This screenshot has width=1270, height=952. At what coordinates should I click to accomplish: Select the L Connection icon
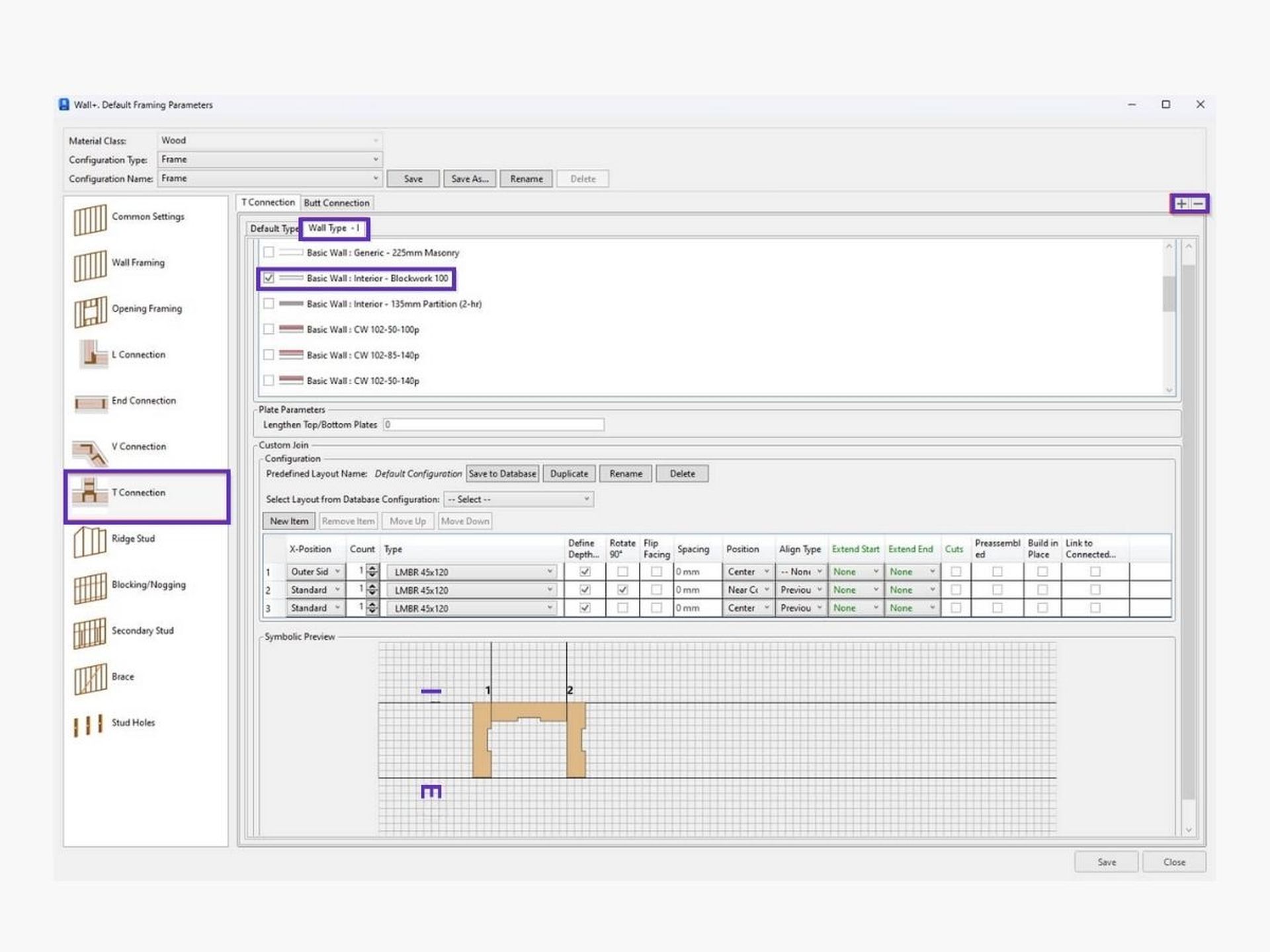(x=92, y=354)
